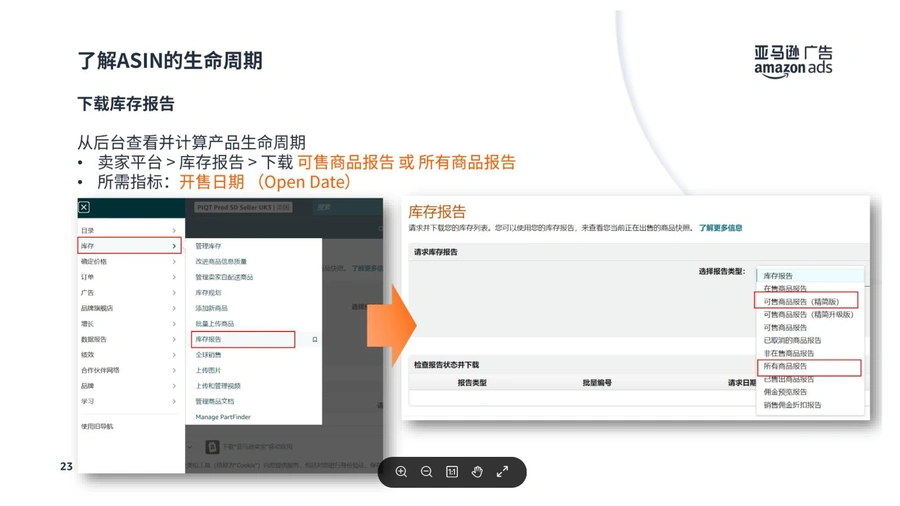Select 全球销售 in the submenu

click(x=208, y=355)
